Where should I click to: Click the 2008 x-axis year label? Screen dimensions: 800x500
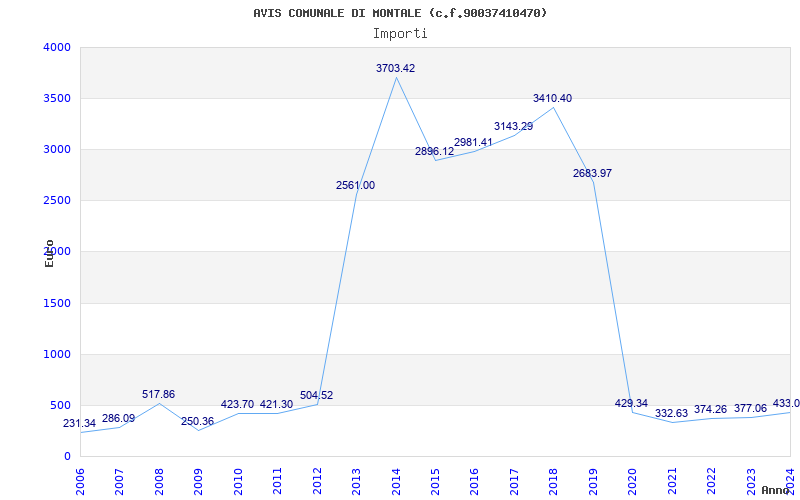pos(159,481)
